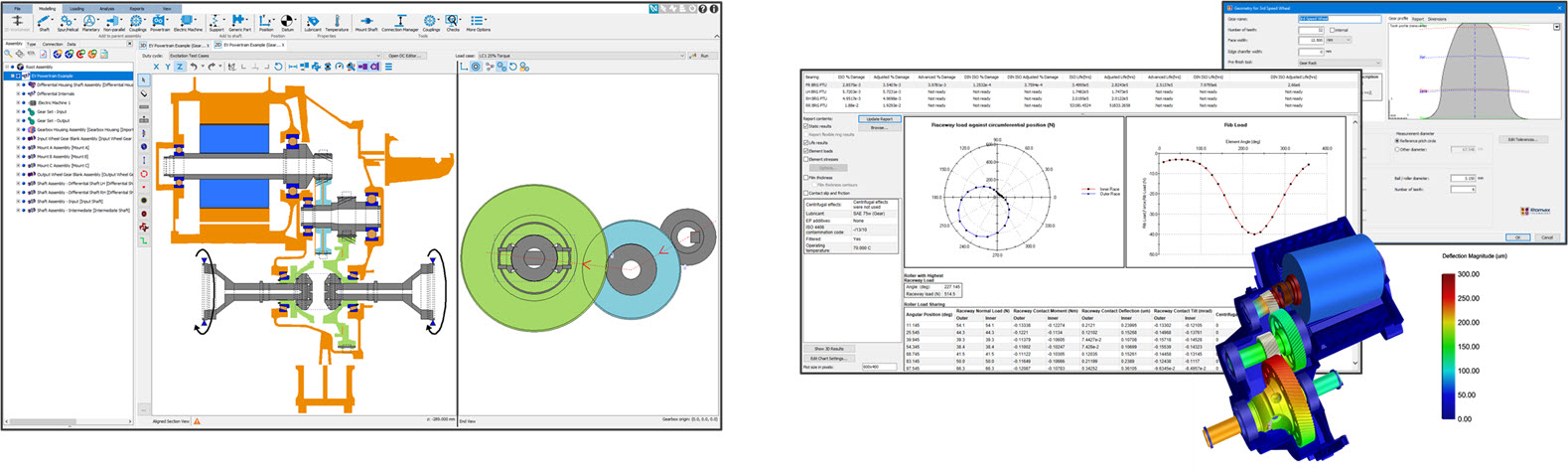Screen dimensions: 1568x471
Task: Toggle the Static results checkbox
Action: (x=806, y=126)
